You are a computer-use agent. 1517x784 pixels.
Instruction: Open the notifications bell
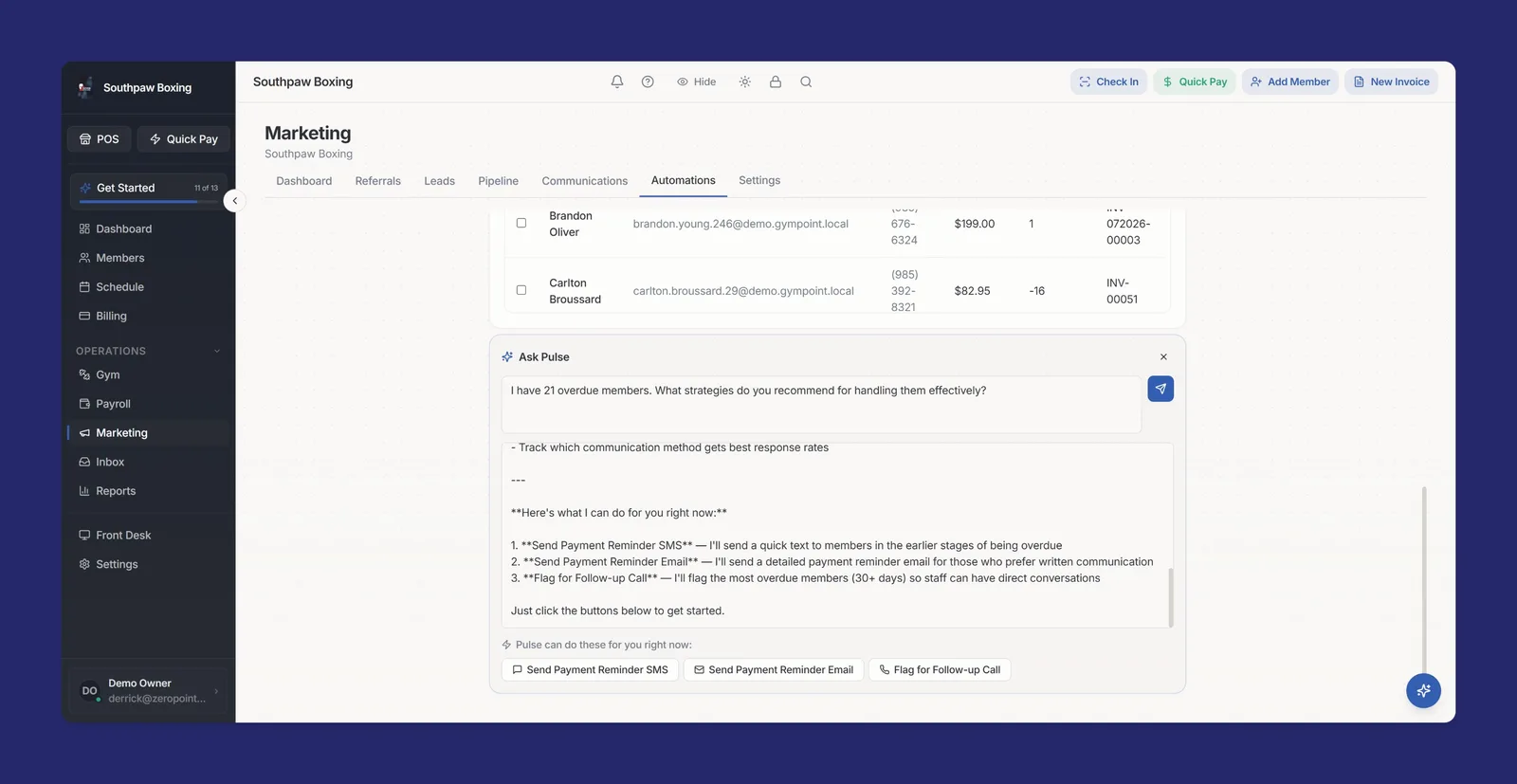click(617, 82)
